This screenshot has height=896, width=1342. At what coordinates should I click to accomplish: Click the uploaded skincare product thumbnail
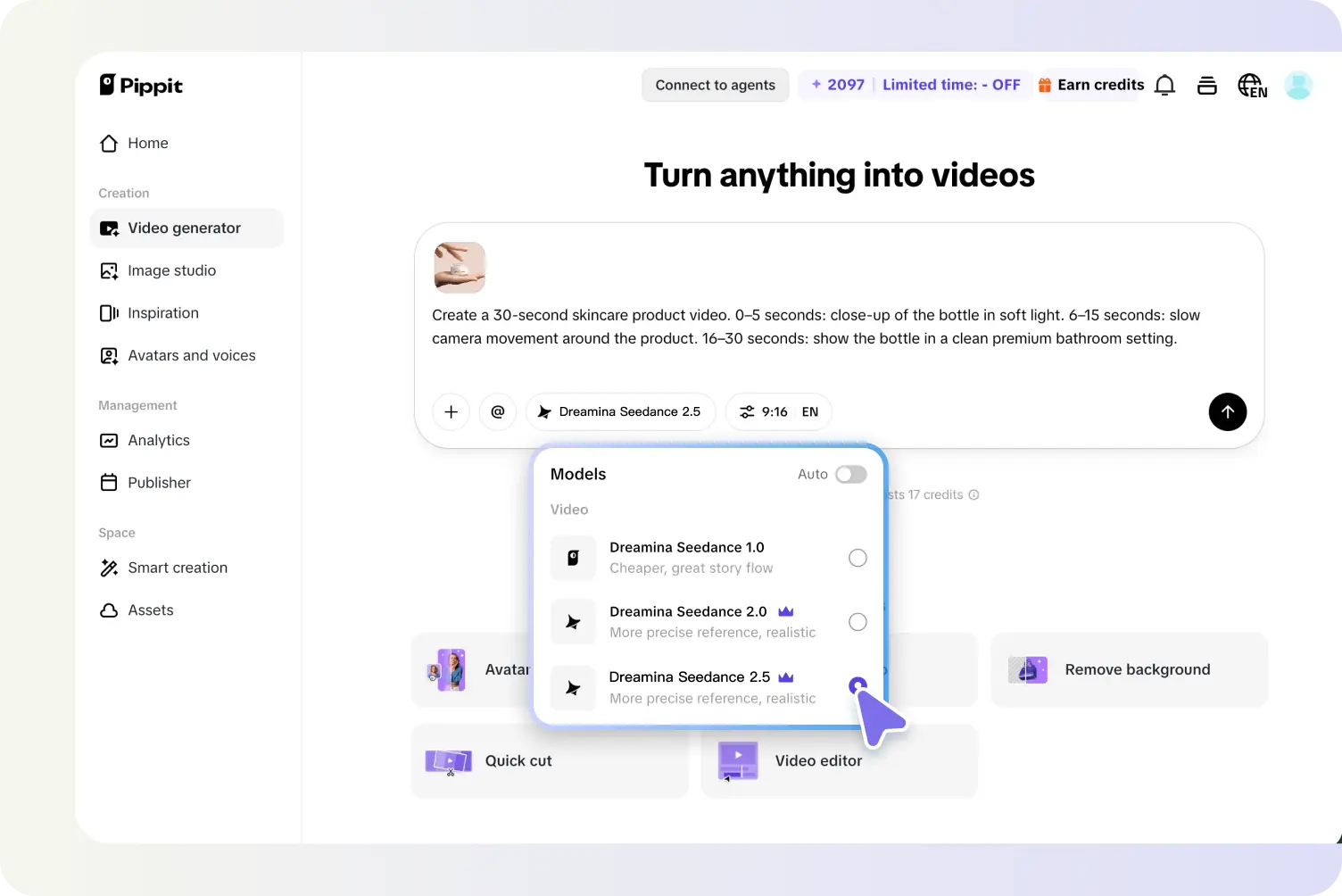pyautogui.click(x=460, y=268)
